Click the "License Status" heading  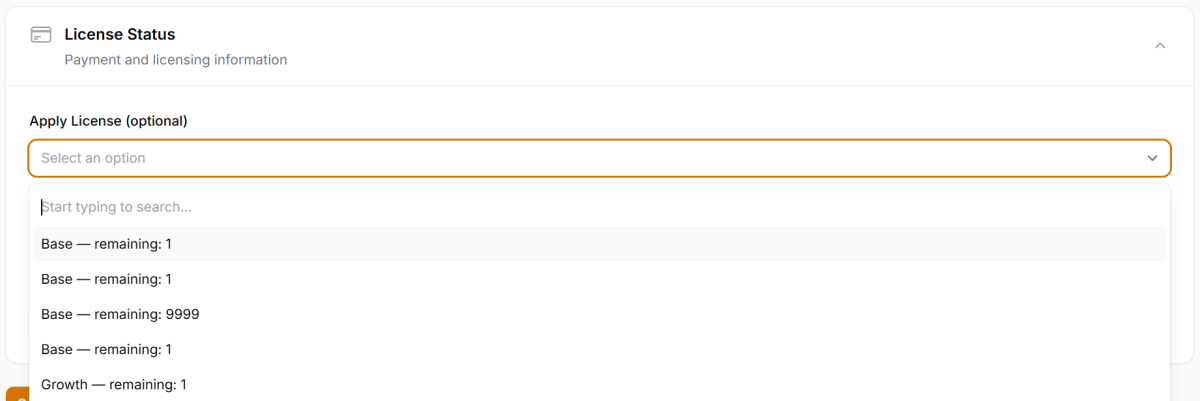[120, 35]
